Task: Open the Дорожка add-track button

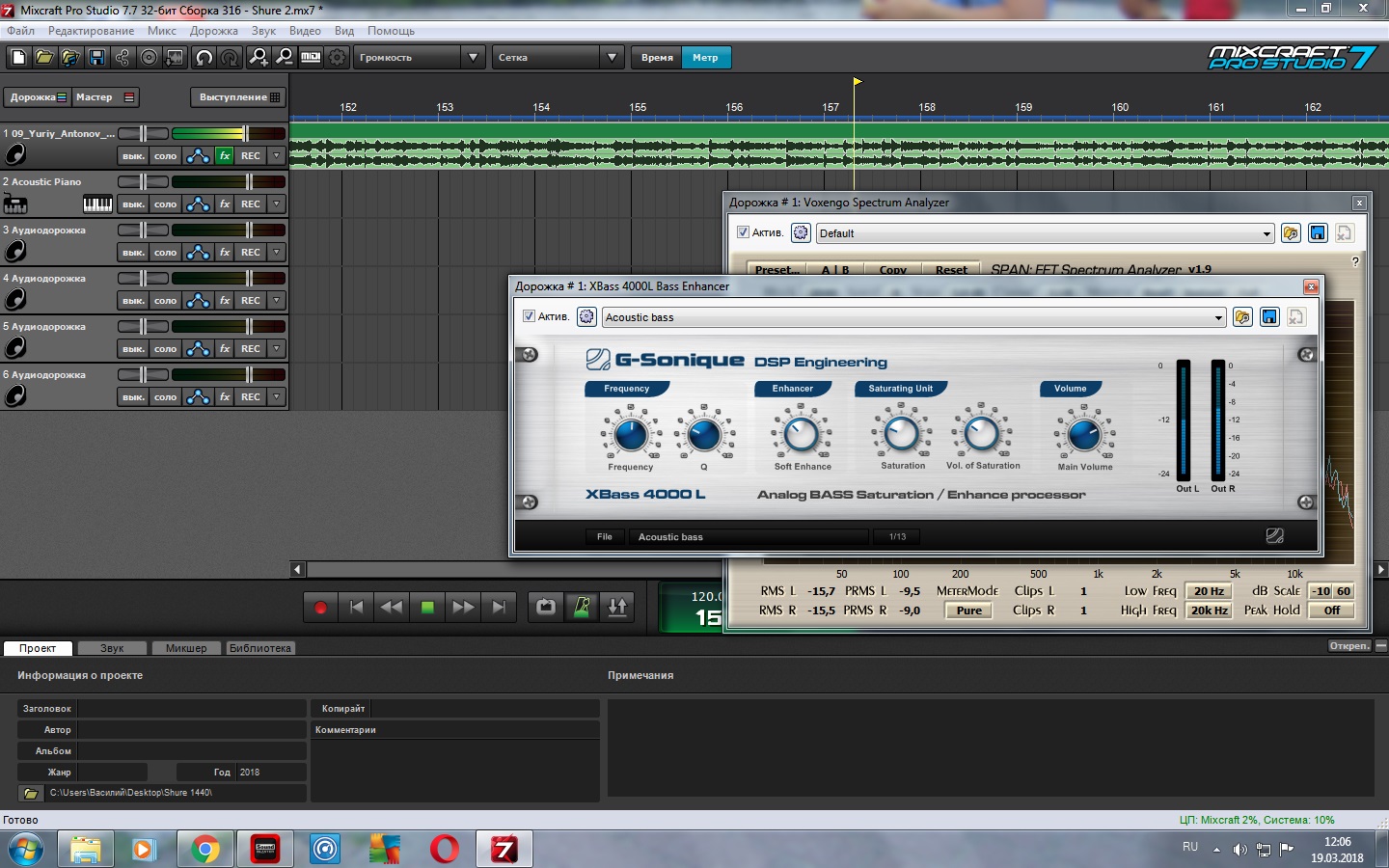Action: [37, 97]
